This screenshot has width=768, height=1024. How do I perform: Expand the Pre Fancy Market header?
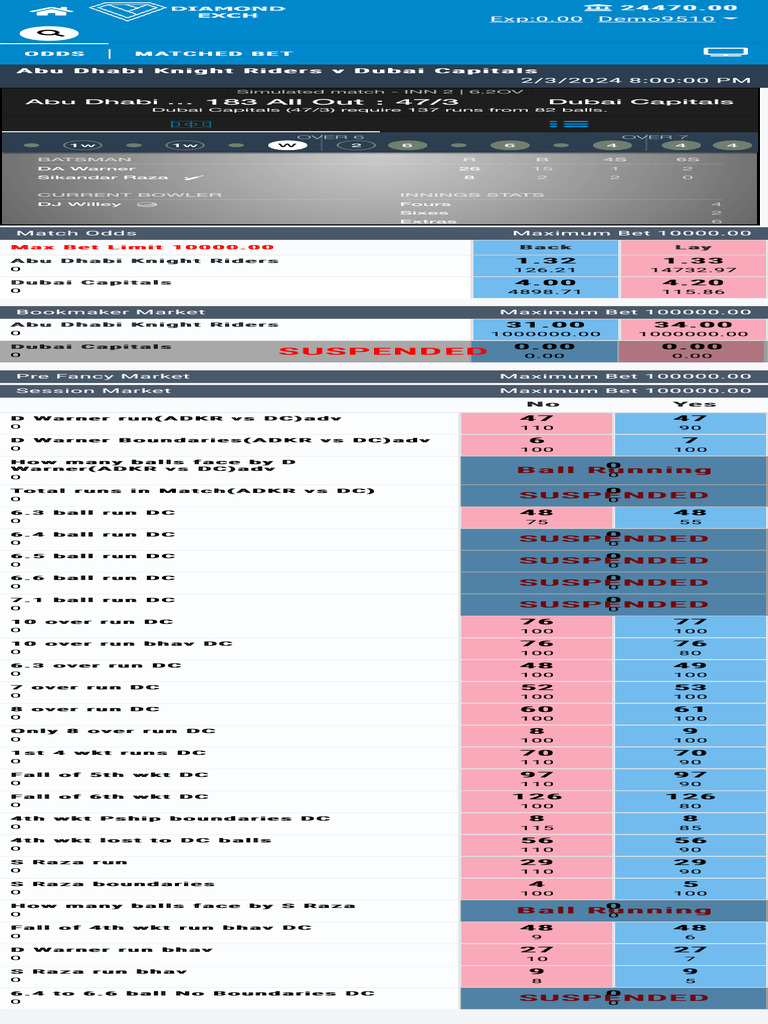click(384, 376)
